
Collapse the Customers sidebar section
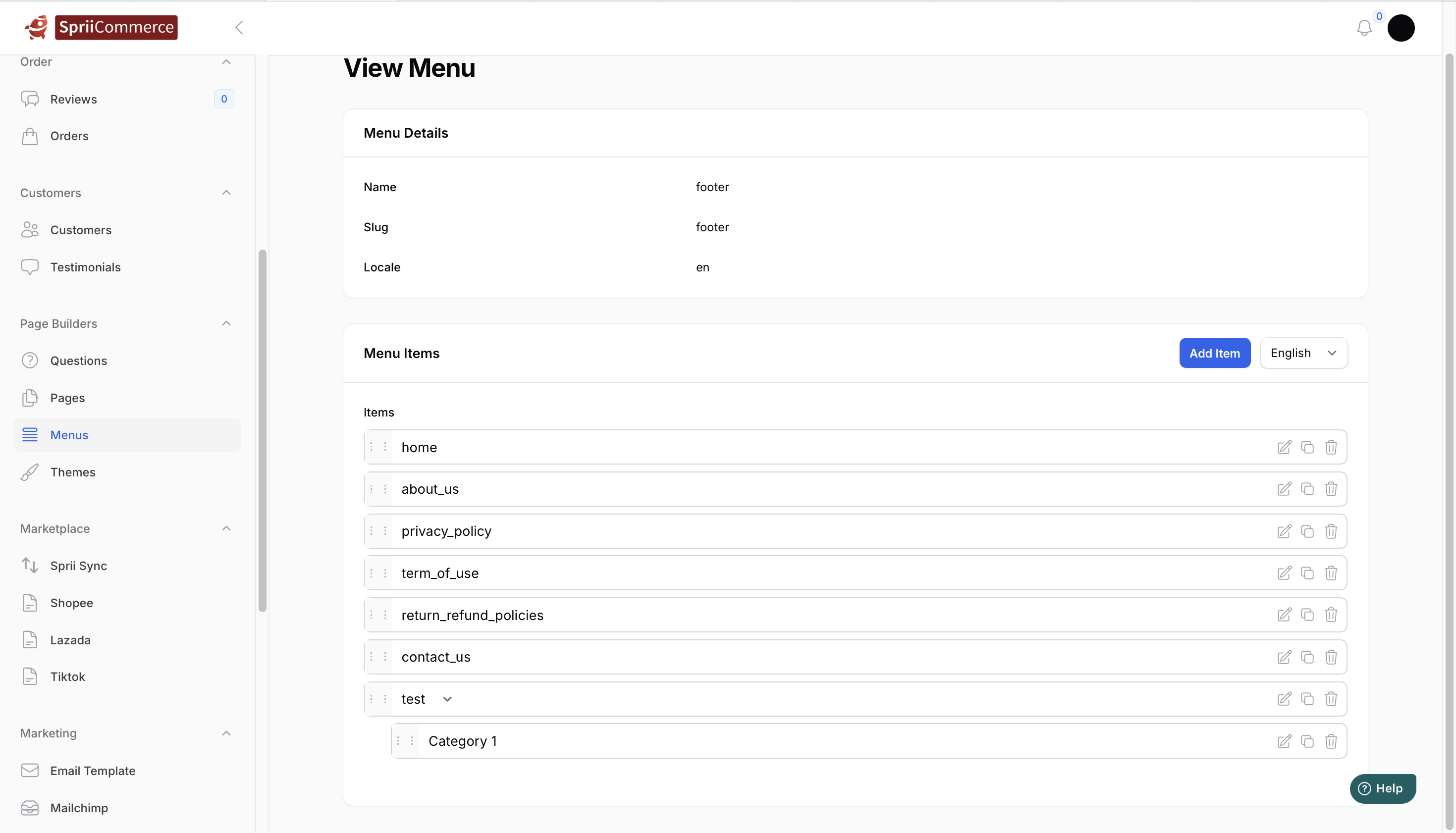tap(226, 193)
